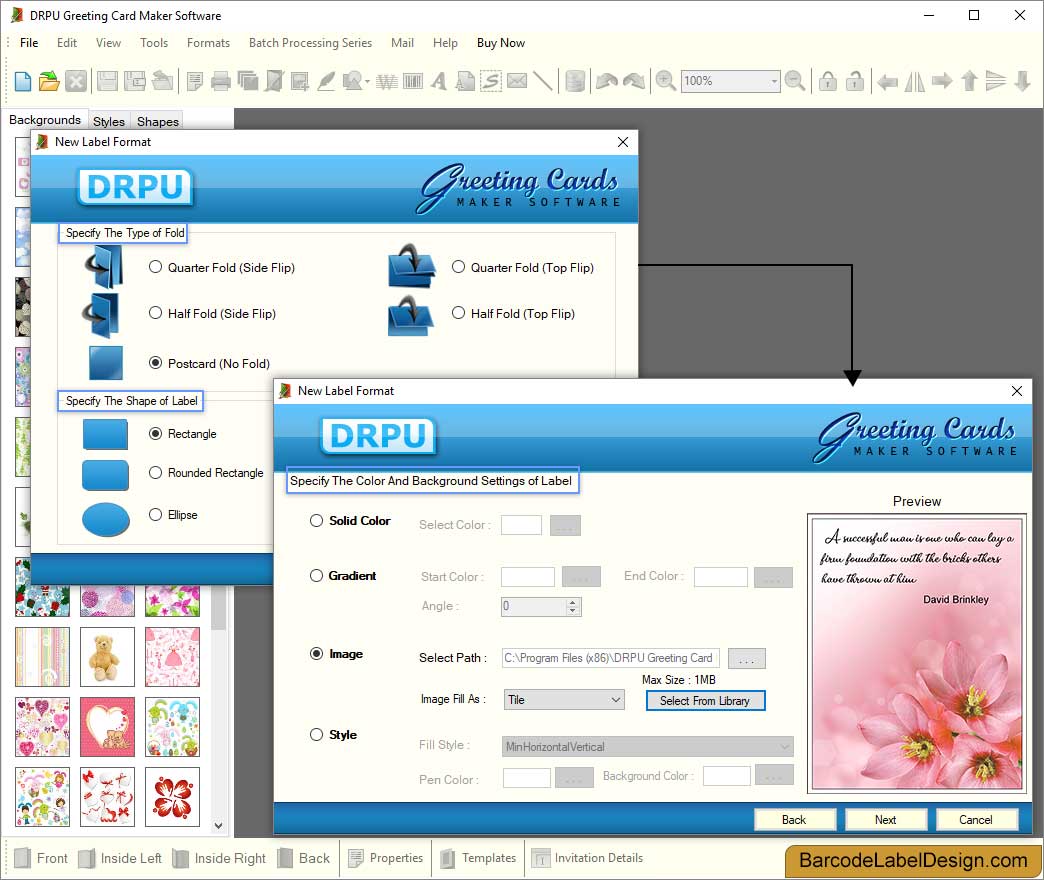Open the Buy Now menu
Image resolution: width=1044 pixels, height=880 pixels.
[501, 43]
